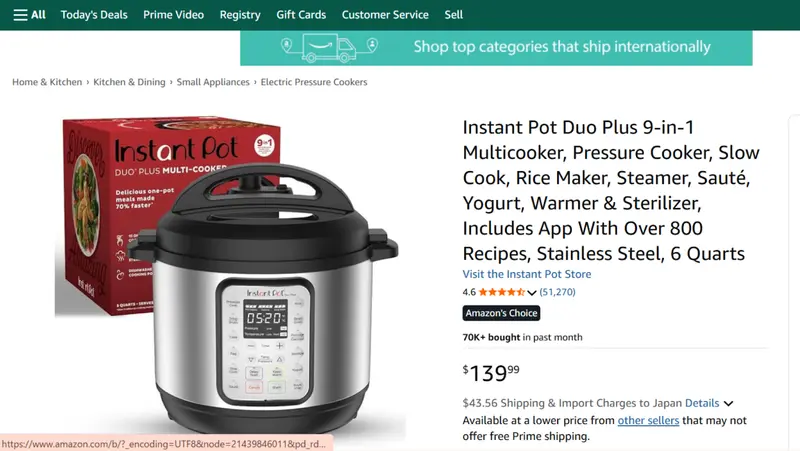Expand shipping Details chevron

(728, 404)
